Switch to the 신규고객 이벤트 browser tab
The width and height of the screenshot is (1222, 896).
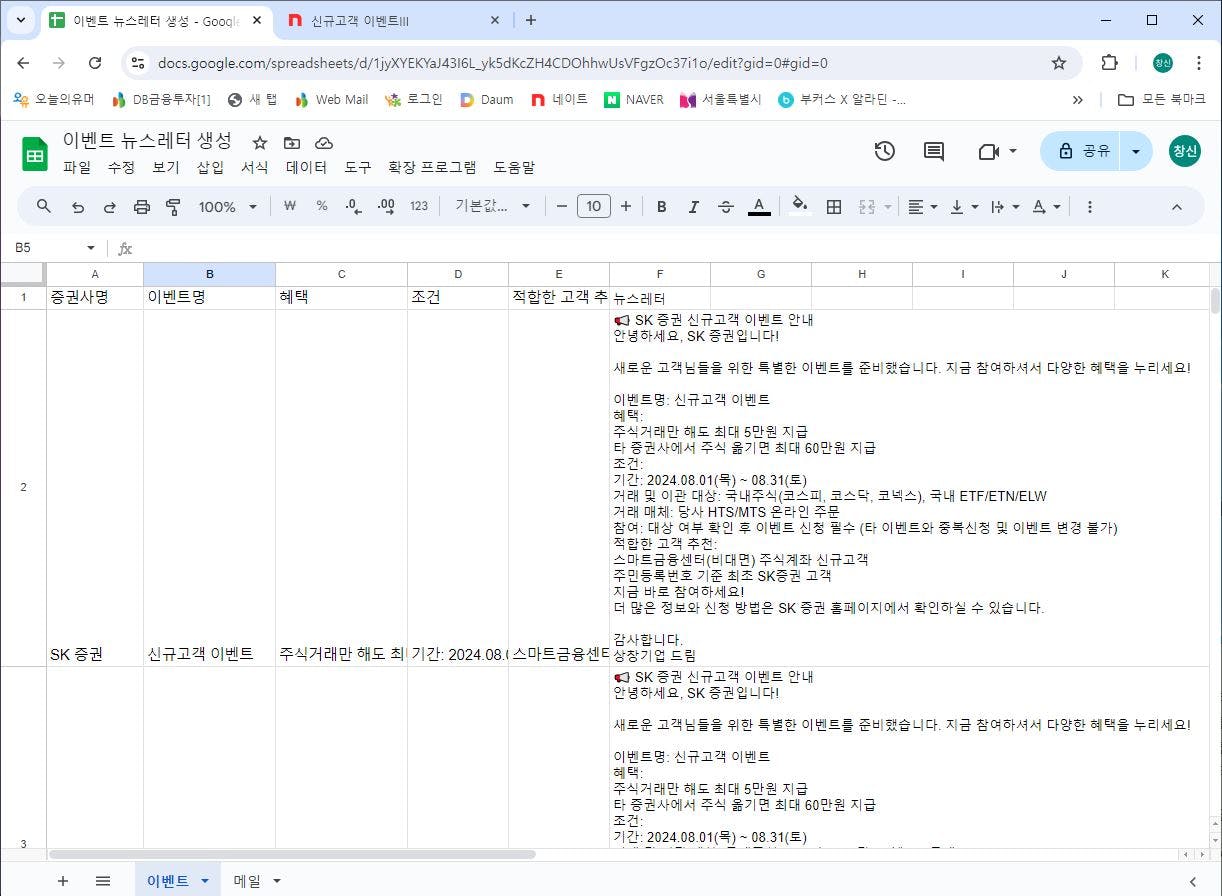pos(394,20)
